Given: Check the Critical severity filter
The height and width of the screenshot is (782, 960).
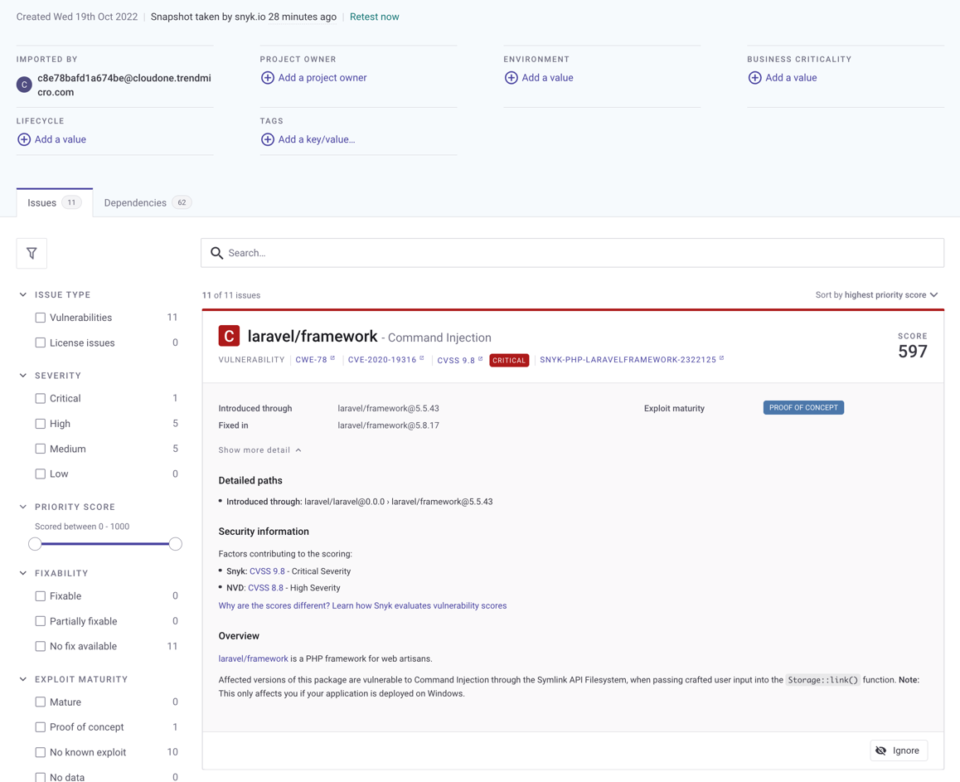Looking at the screenshot, I should tap(40, 399).
